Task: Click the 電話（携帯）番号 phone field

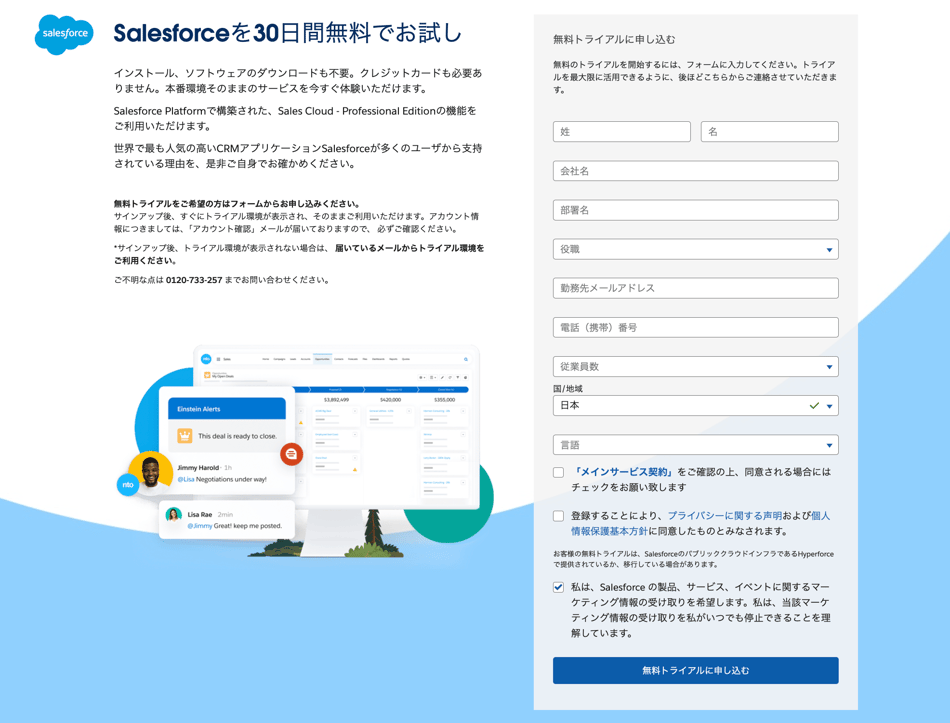Action: coord(696,327)
